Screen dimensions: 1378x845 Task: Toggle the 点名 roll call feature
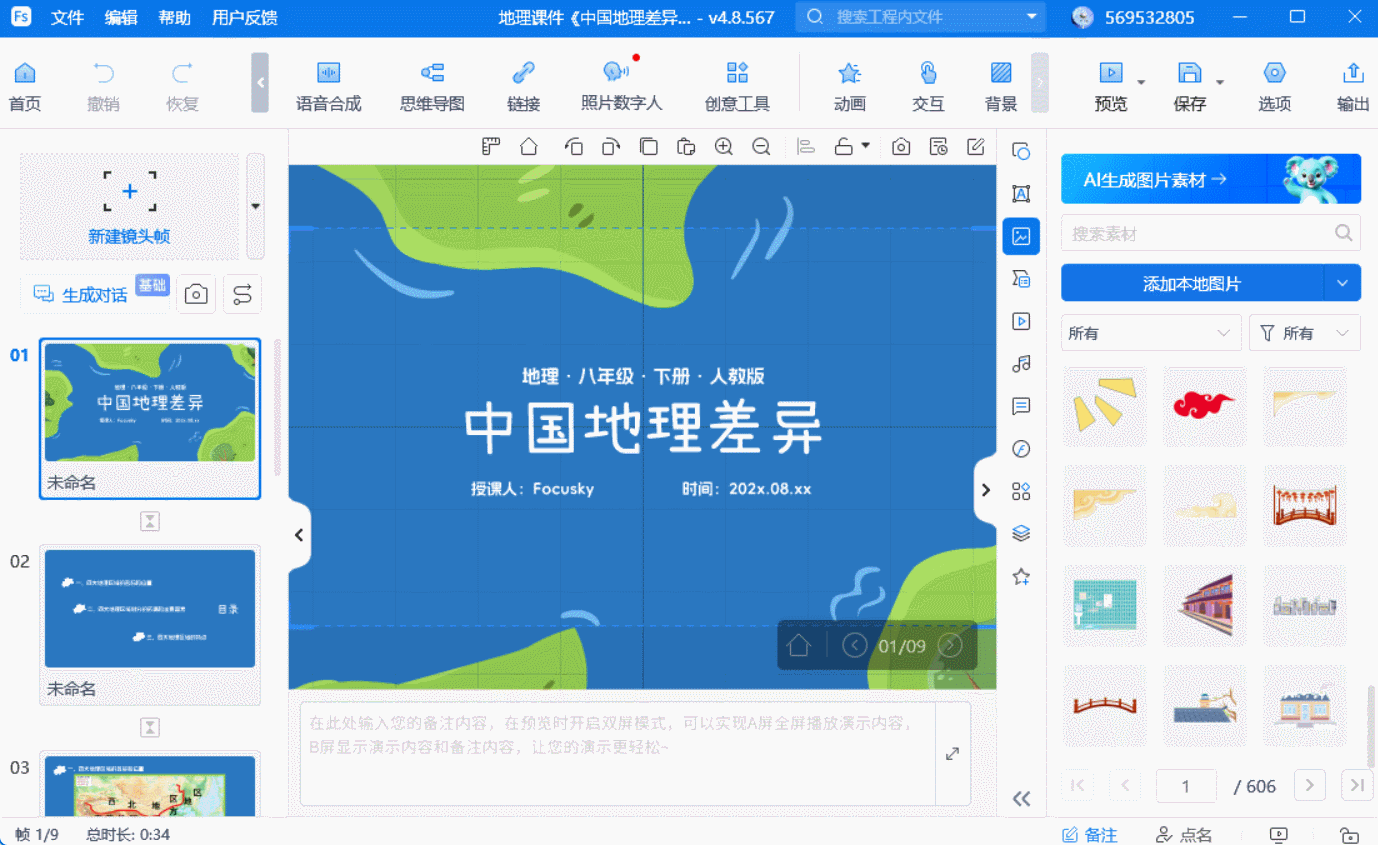point(1184,834)
